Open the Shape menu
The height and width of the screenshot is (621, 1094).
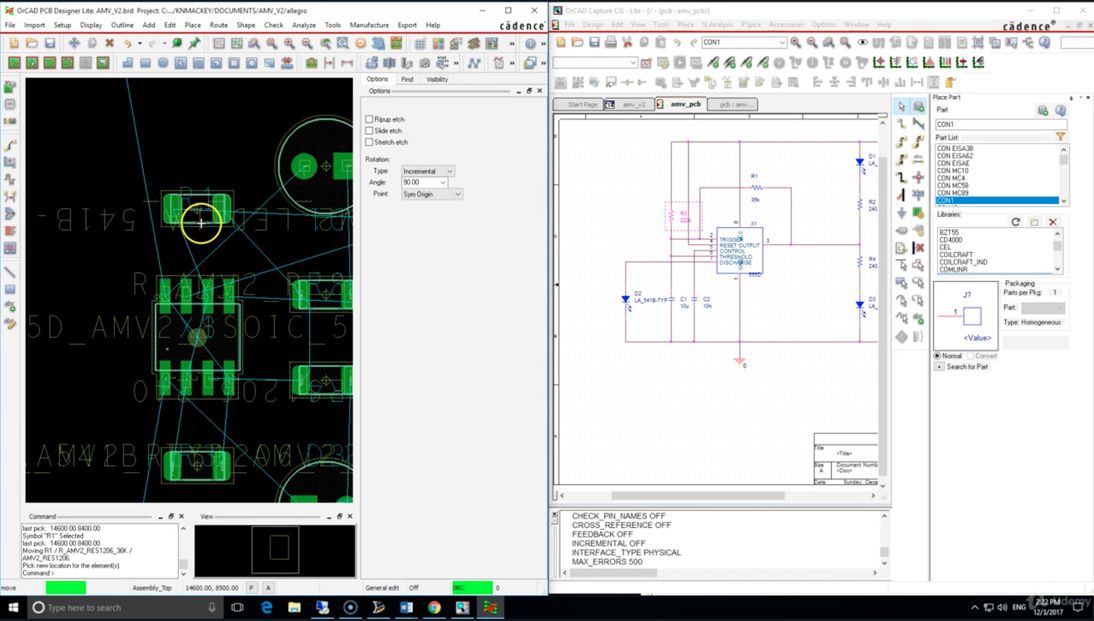pyautogui.click(x=246, y=25)
